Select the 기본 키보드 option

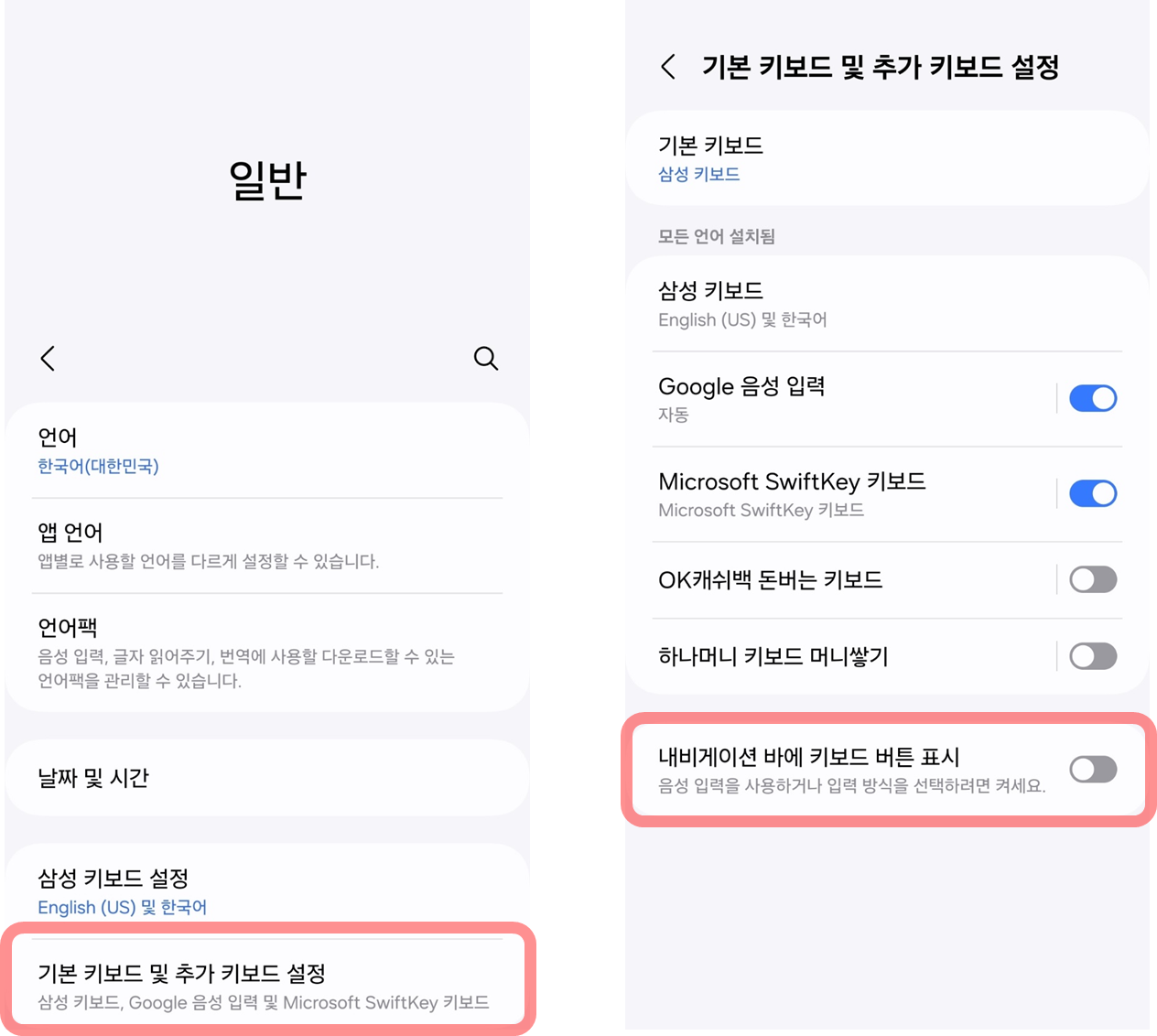[887, 158]
